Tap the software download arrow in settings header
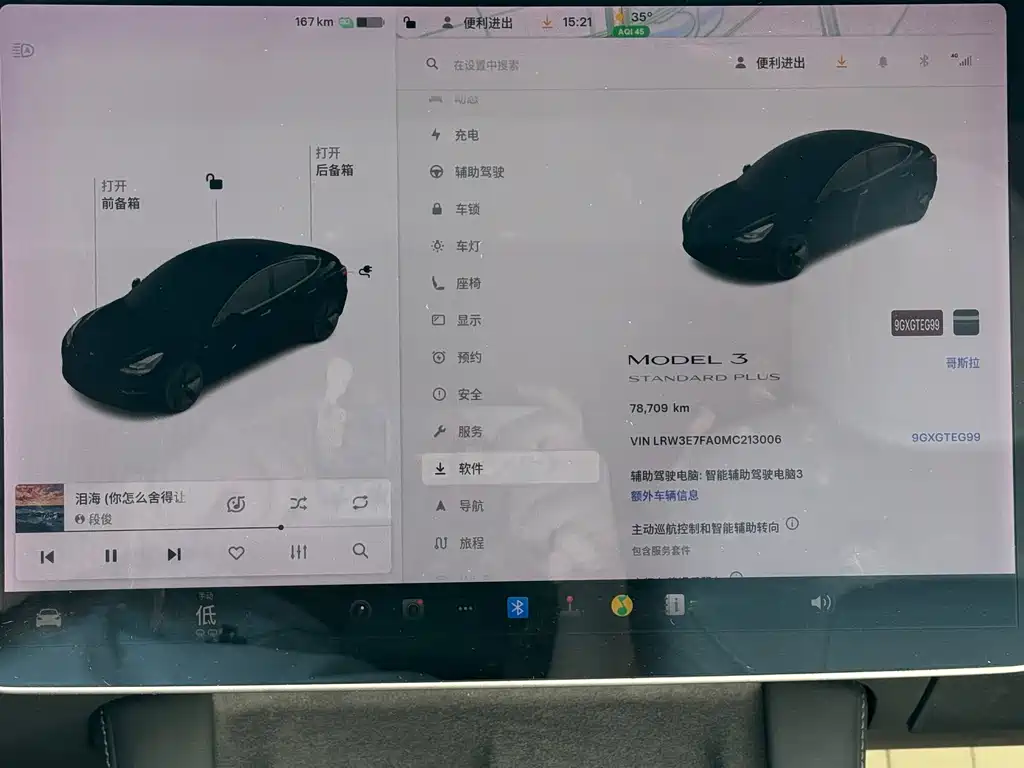The width and height of the screenshot is (1024, 768). pos(841,62)
